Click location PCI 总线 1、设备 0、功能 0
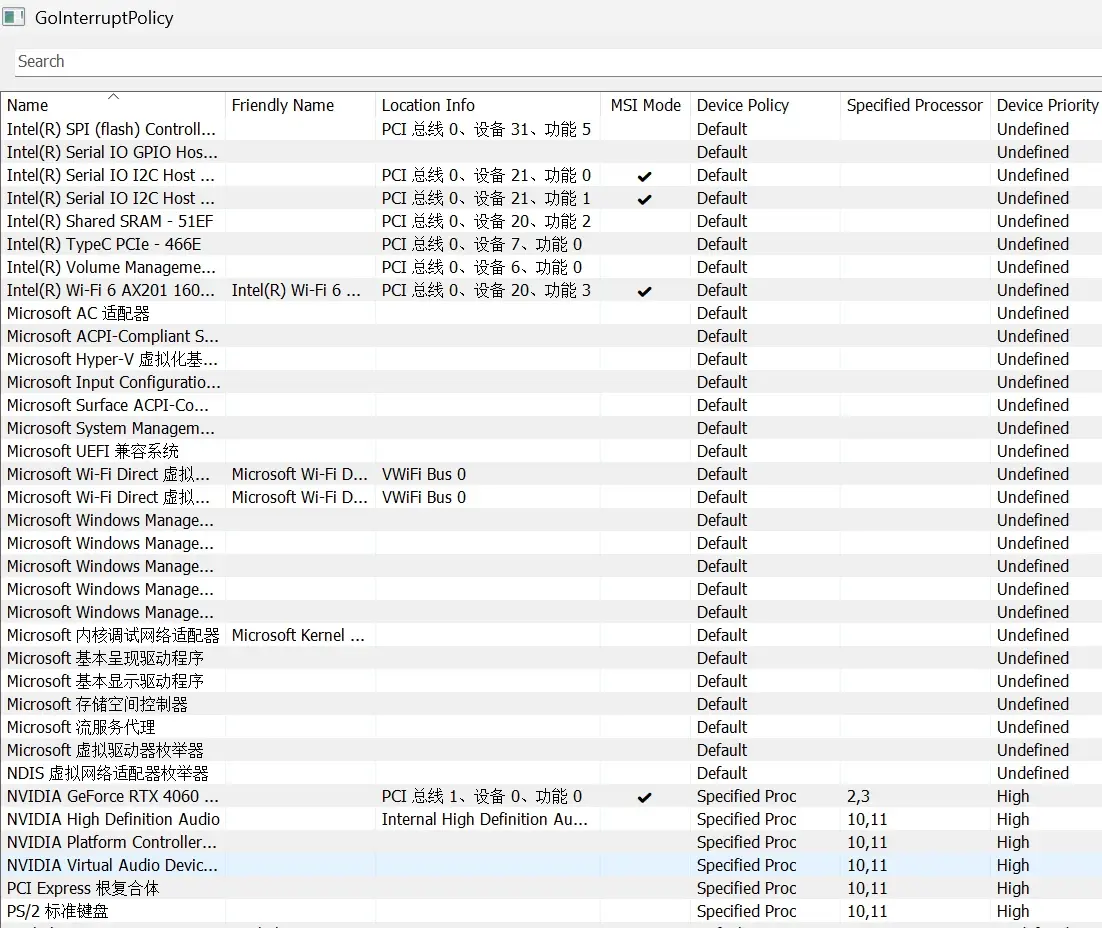This screenshot has height=928, width=1102. [481, 797]
